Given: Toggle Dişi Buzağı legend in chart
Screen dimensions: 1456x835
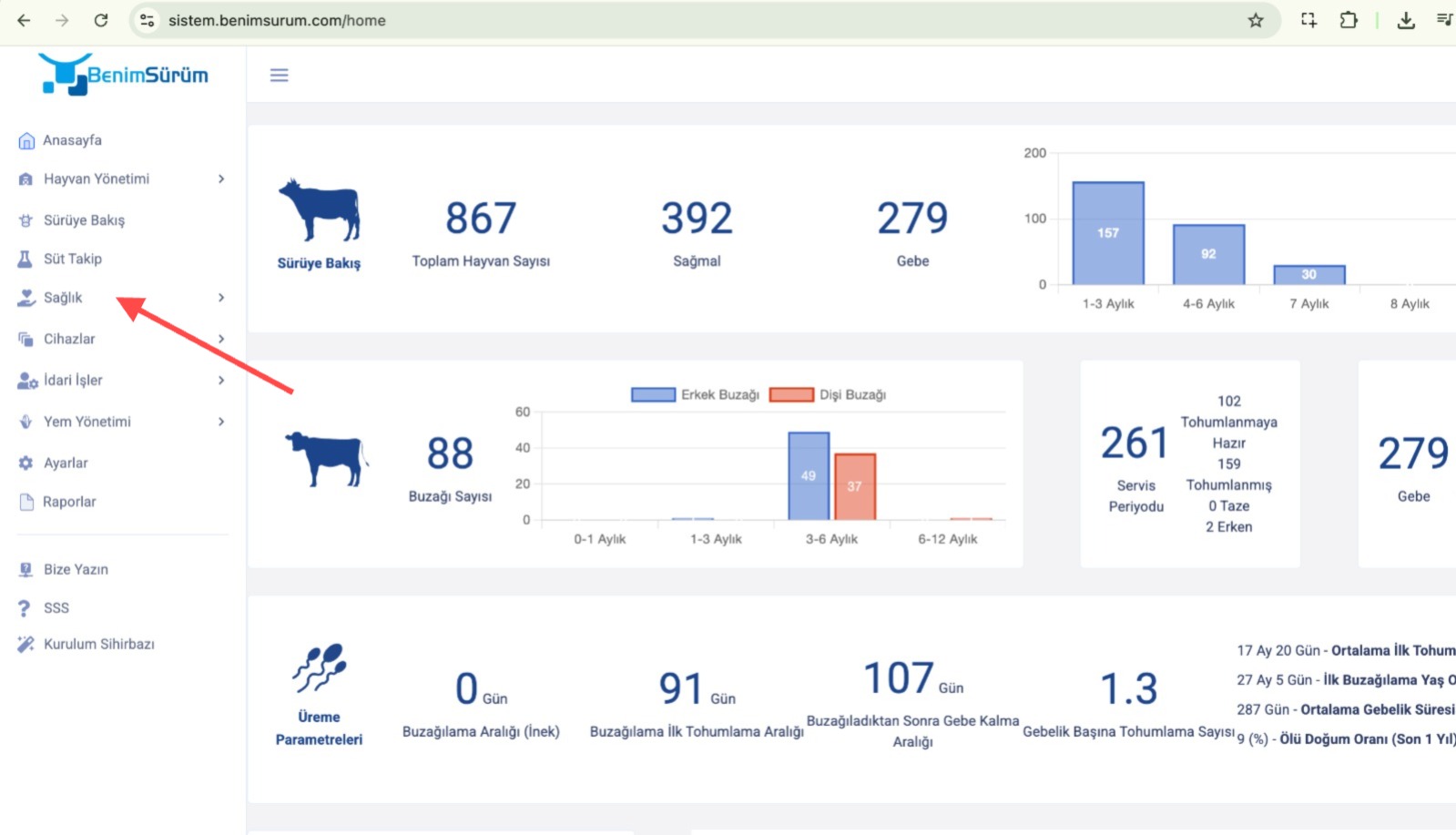Looking at the screenshot, I should tap(828, 394).
